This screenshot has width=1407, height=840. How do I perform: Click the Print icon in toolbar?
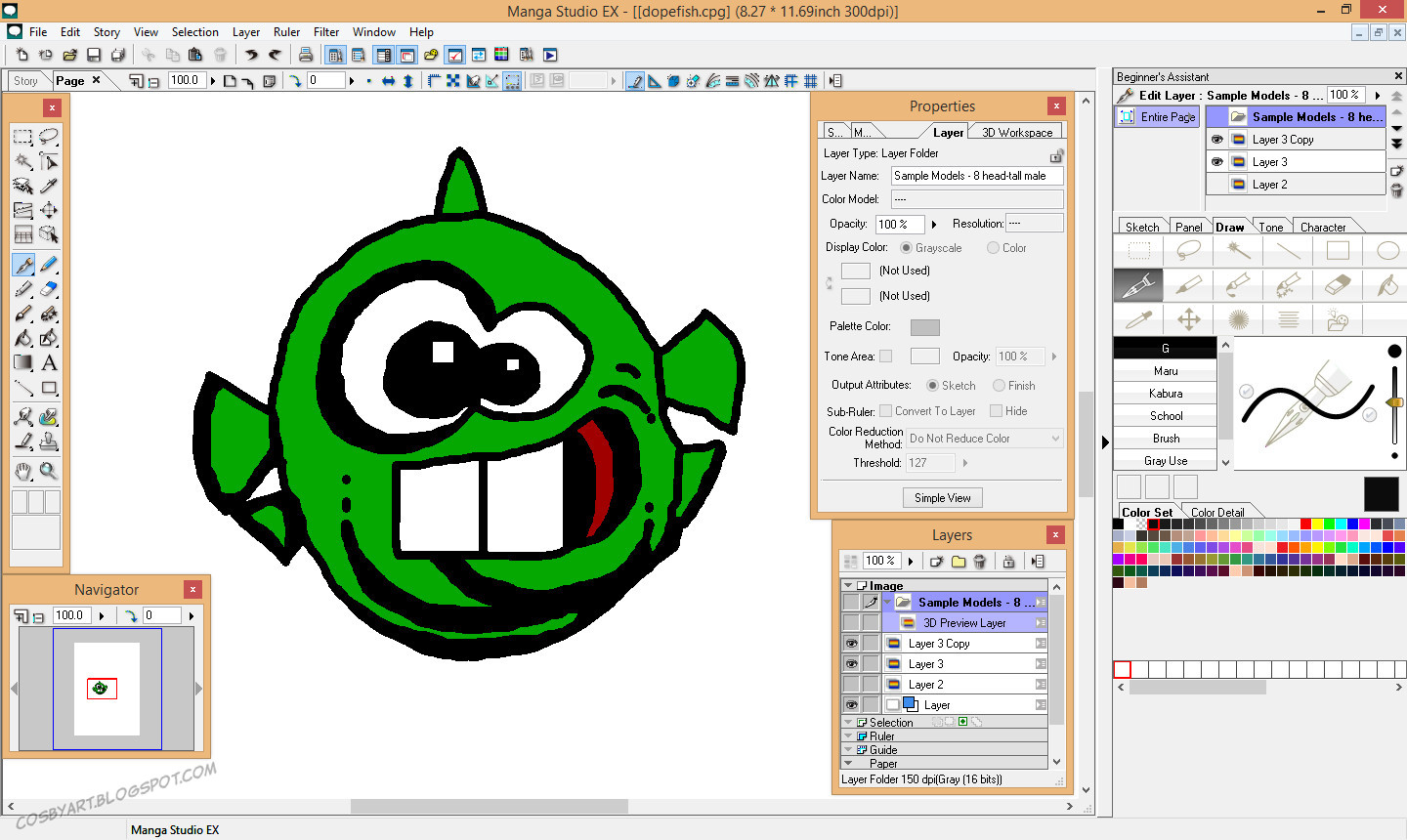click(306, 55)
